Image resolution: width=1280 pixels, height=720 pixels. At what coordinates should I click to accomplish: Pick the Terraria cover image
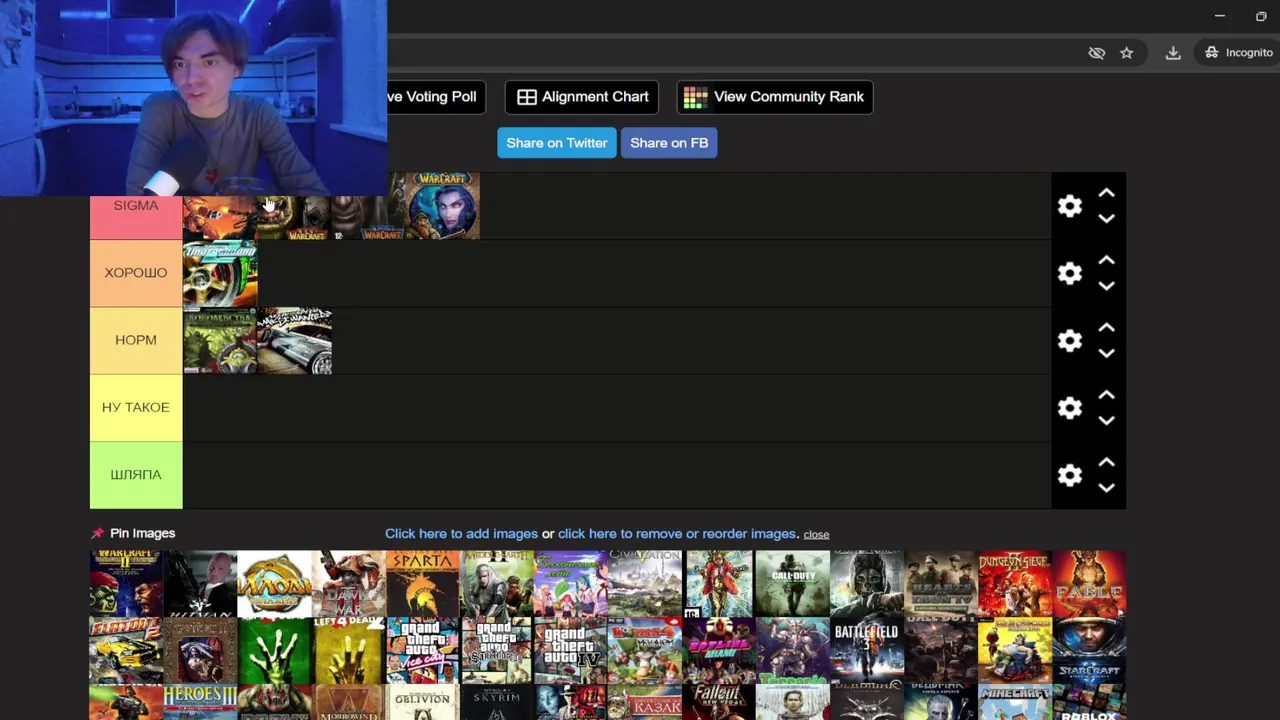pyautogui.click(x=792, y=651)
